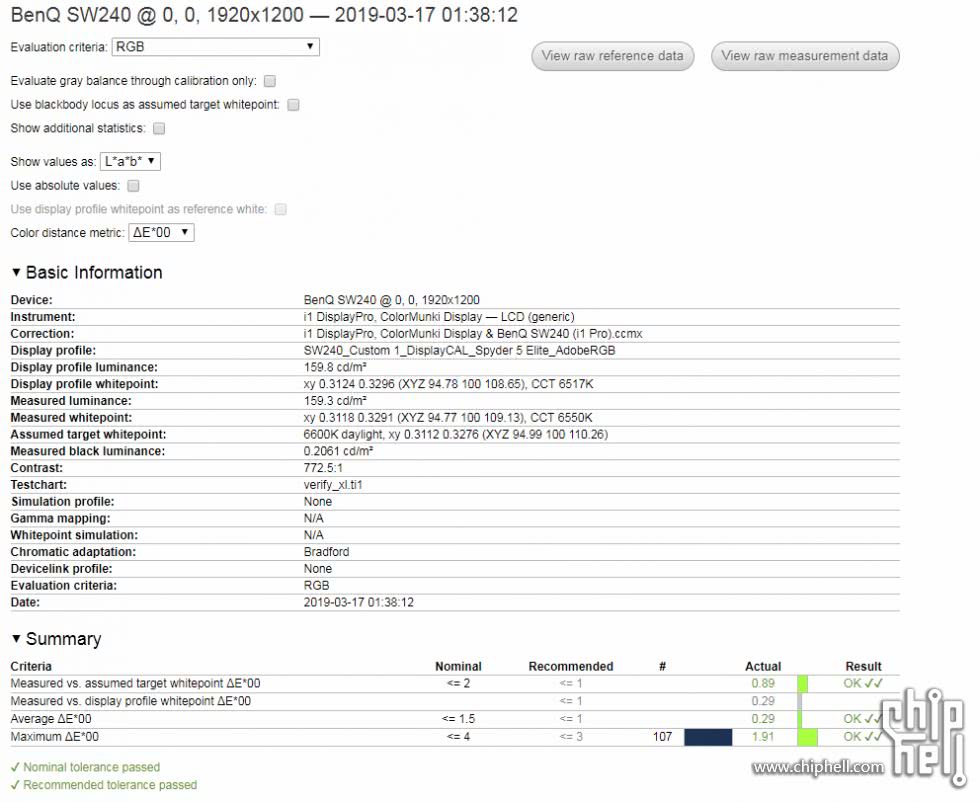Image resolution: width=980 pixels, height=802 pixels.
Task: Click the Testchart value verify_xl.ti1
Action: (333, 486)
